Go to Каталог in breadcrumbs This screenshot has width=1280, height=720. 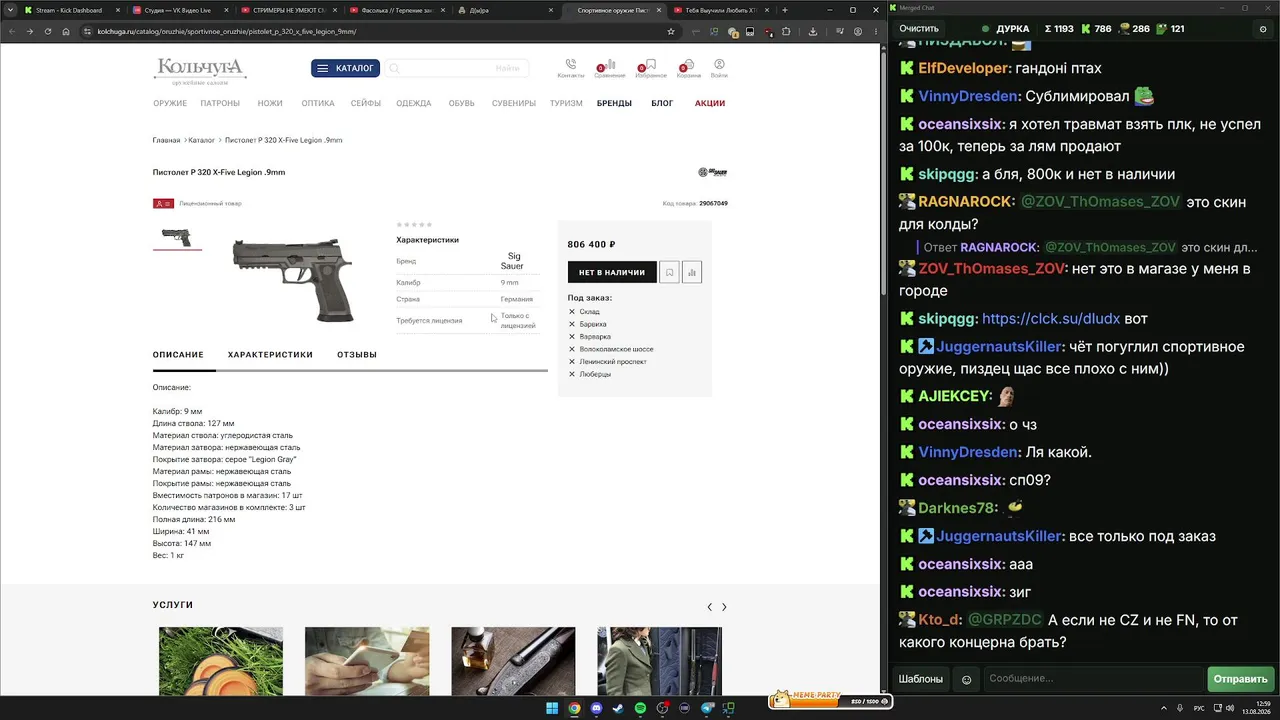click(202, 140)
